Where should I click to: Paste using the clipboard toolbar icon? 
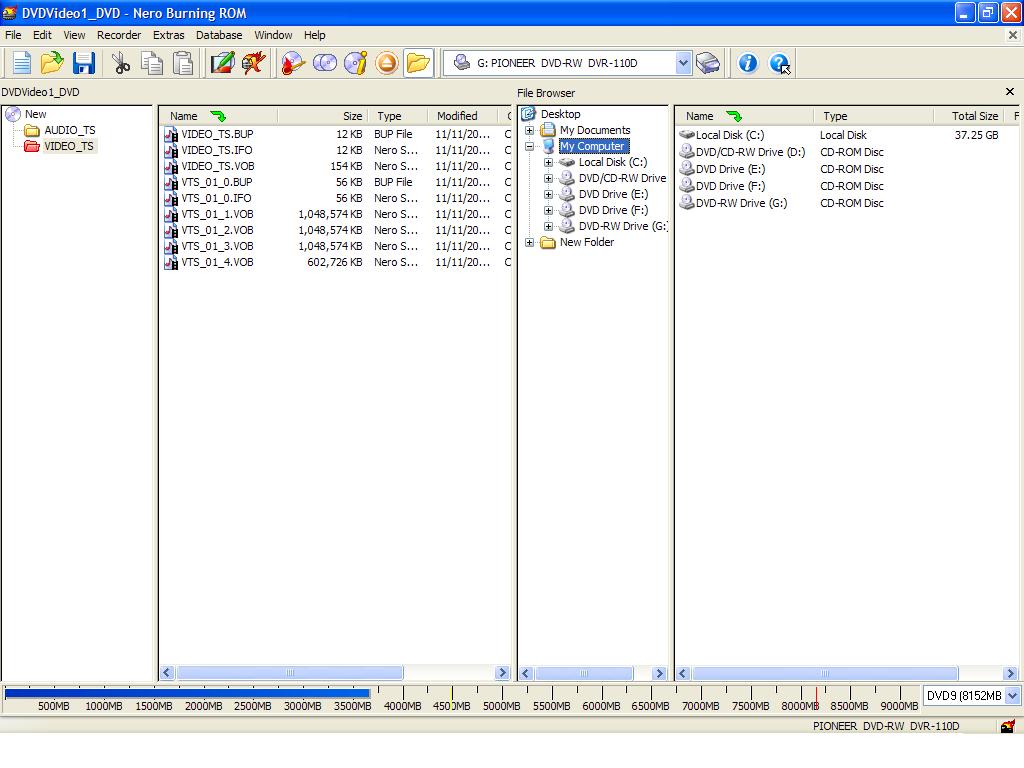(184, 63)
